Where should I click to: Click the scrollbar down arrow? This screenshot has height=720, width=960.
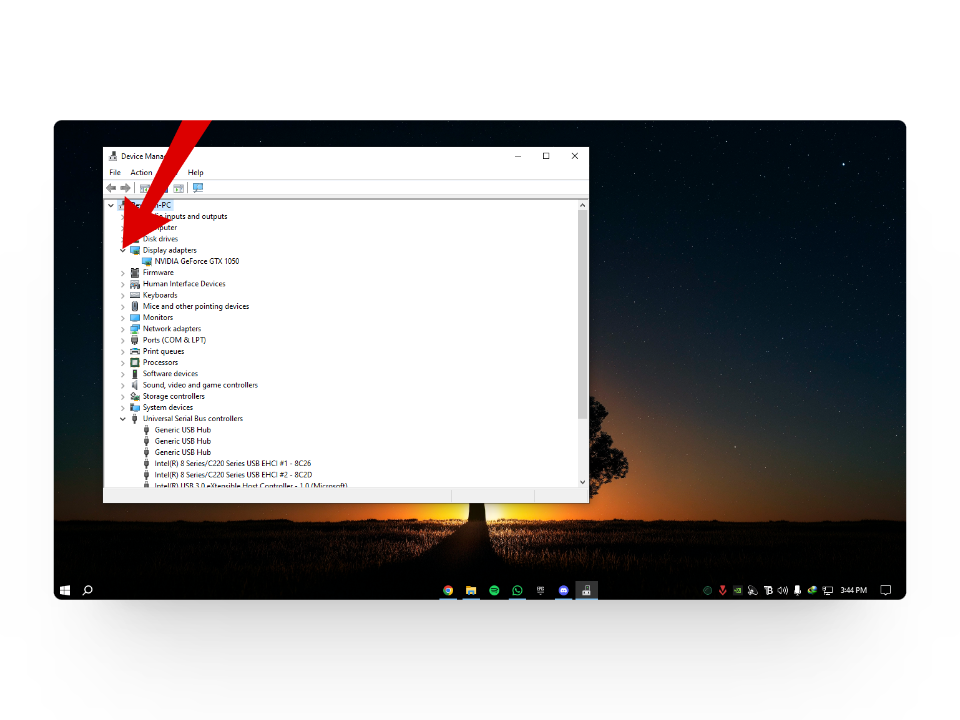click(582, 482)
